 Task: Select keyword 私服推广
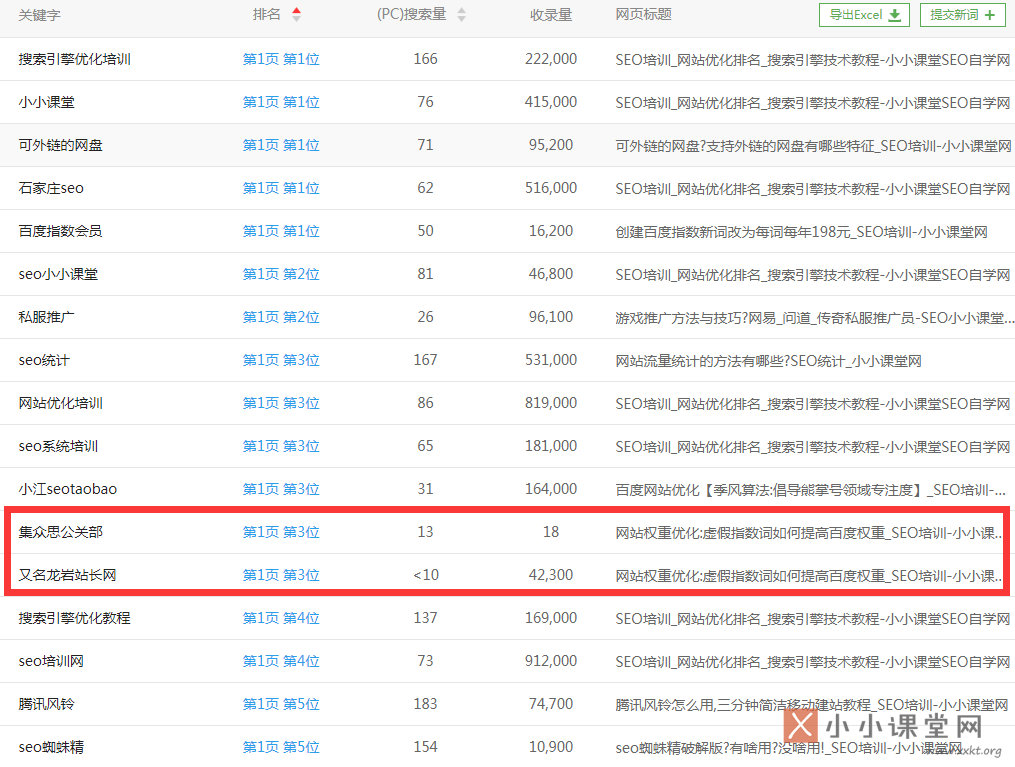coord(47,317)
